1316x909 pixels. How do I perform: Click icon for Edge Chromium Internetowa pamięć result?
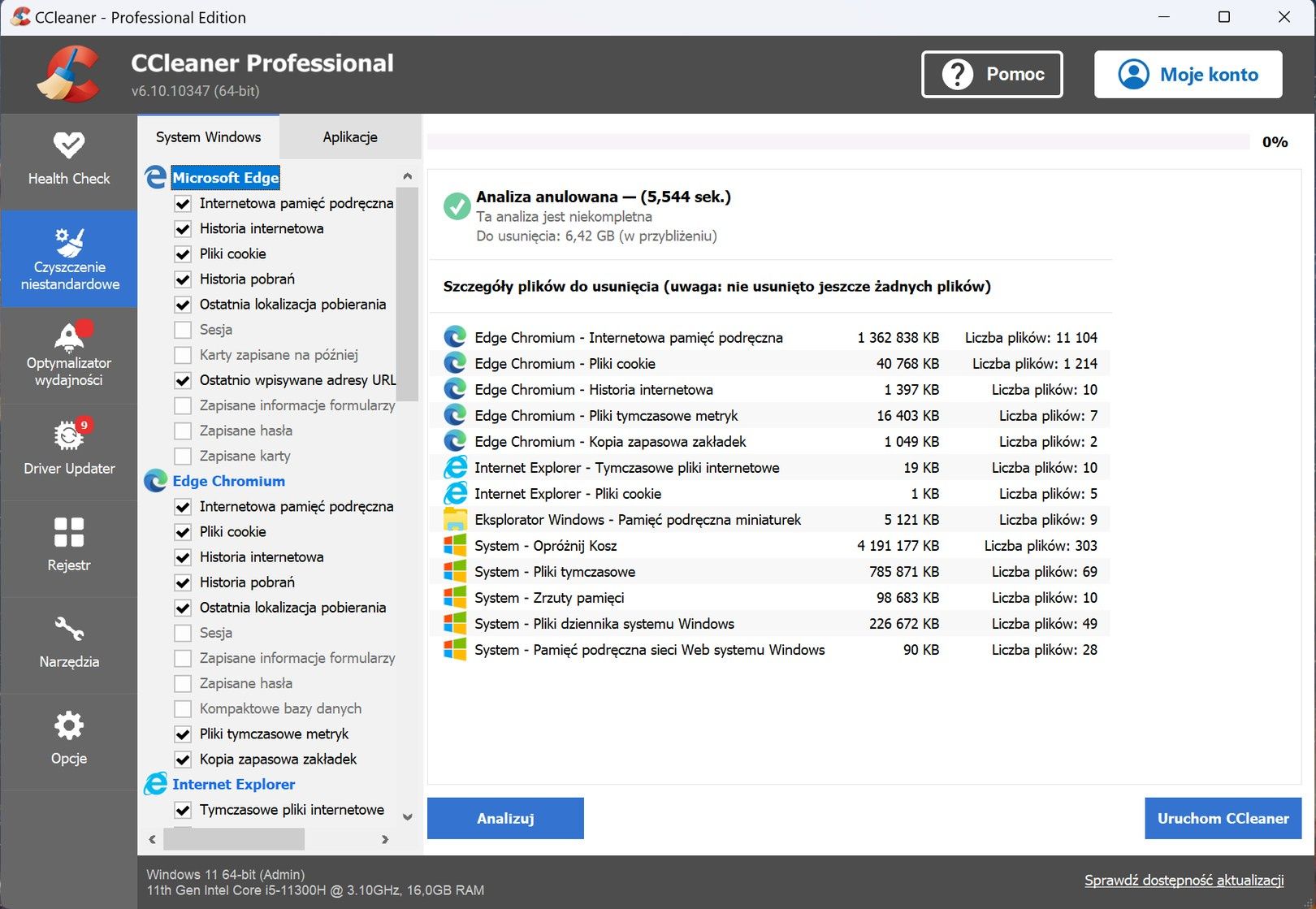click(x=455, y=337)
